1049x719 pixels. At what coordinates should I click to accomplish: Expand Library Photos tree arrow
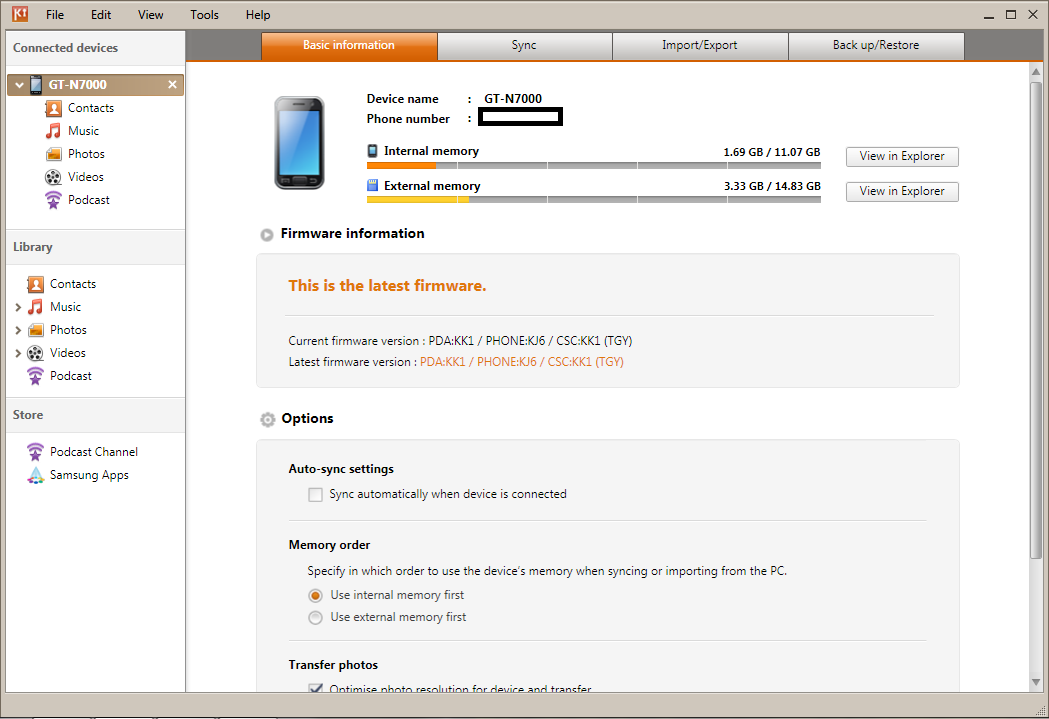[18, 330]
